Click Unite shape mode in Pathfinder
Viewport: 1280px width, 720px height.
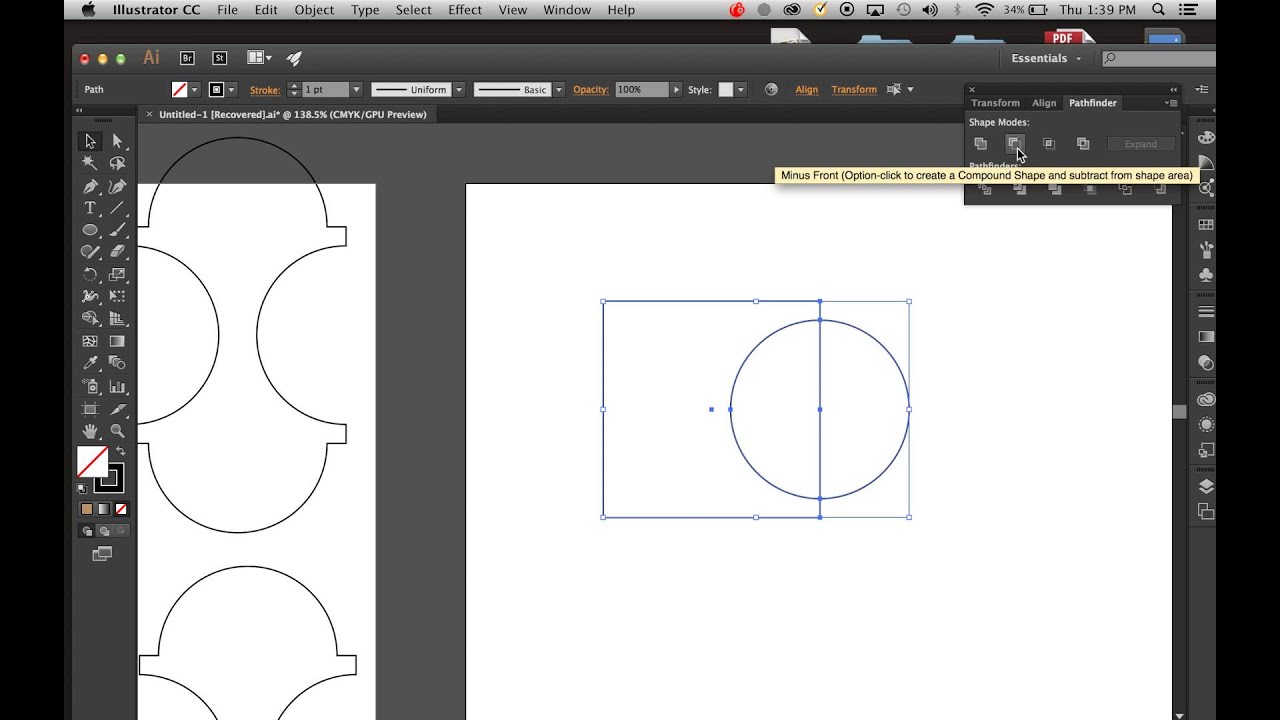pos(981,144)
